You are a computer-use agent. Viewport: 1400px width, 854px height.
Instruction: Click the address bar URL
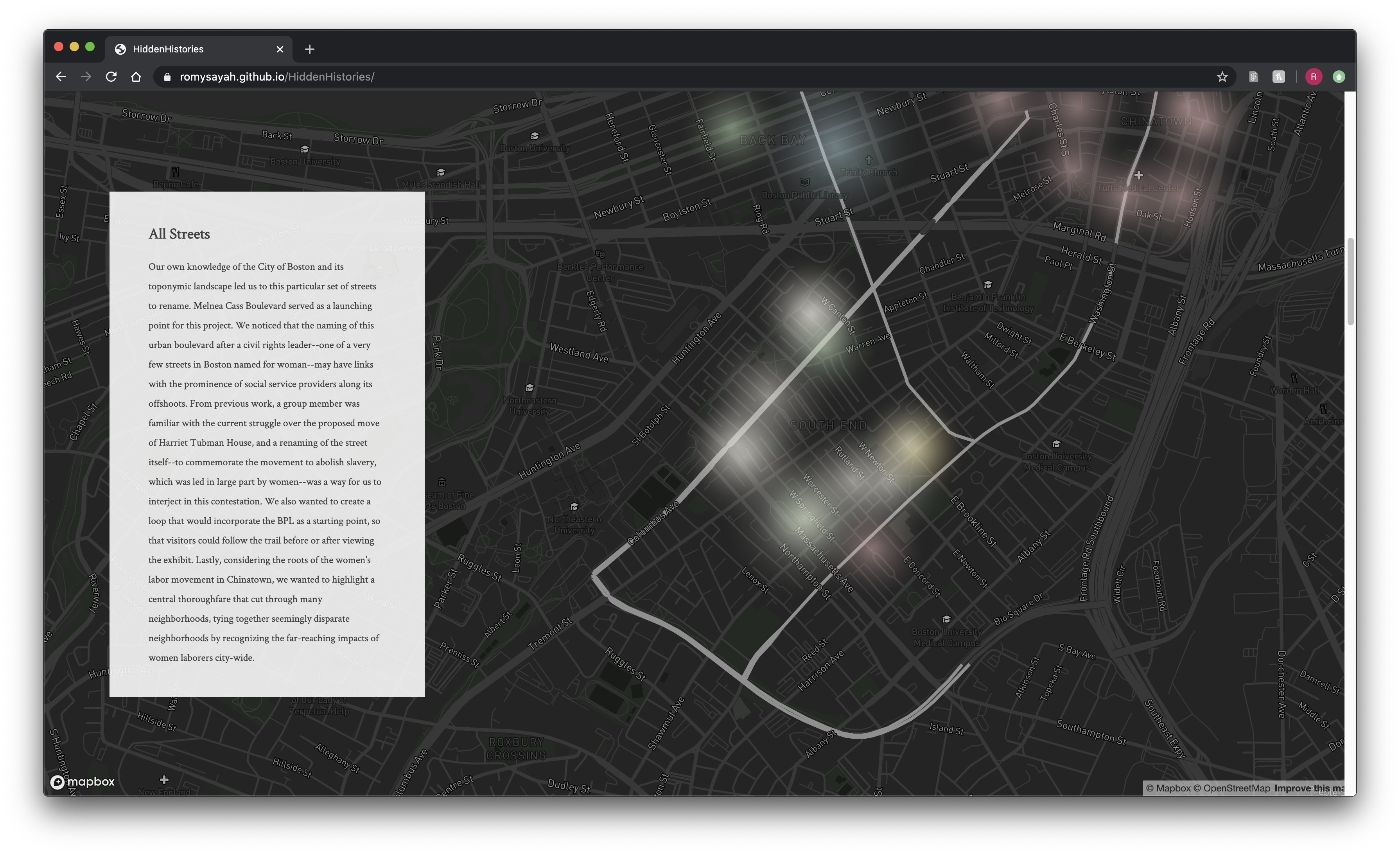(x=277, y=77)
